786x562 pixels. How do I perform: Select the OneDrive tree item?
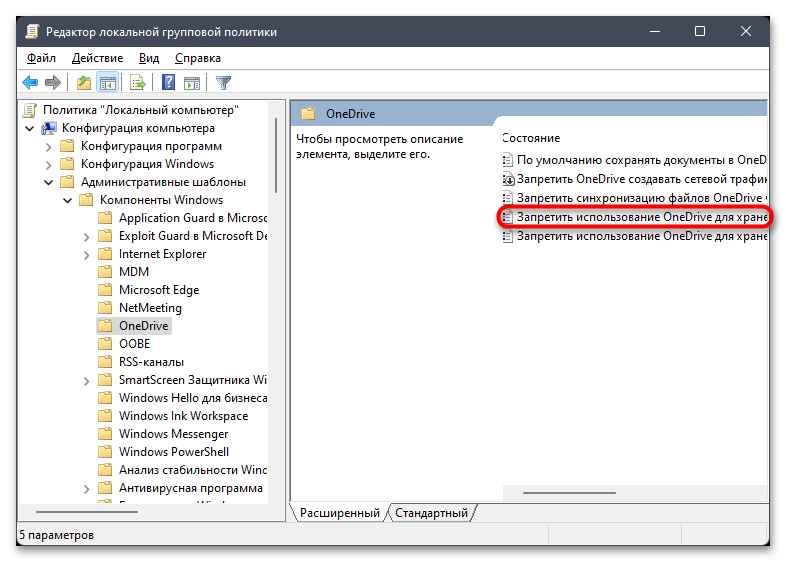143,326
